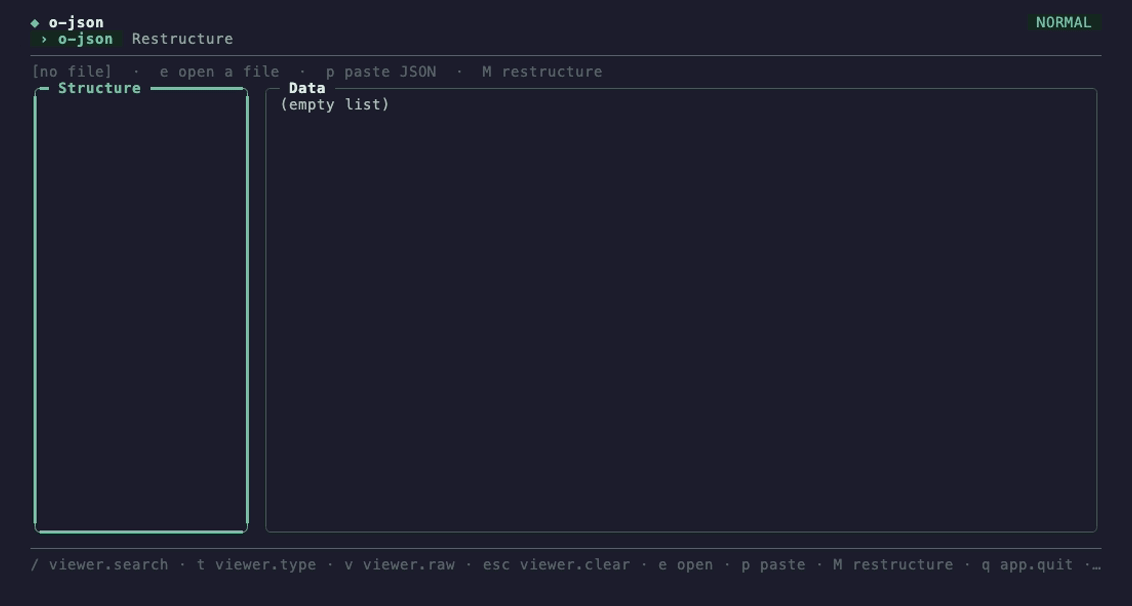Click 't viewer.type' in the footer
Viewport: 1132px width, 606px height.
[x=256, y=565]
